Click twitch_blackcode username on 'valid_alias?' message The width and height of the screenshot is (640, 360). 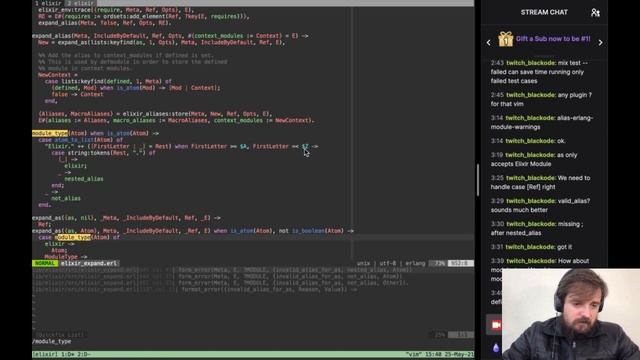coord(531,201)
